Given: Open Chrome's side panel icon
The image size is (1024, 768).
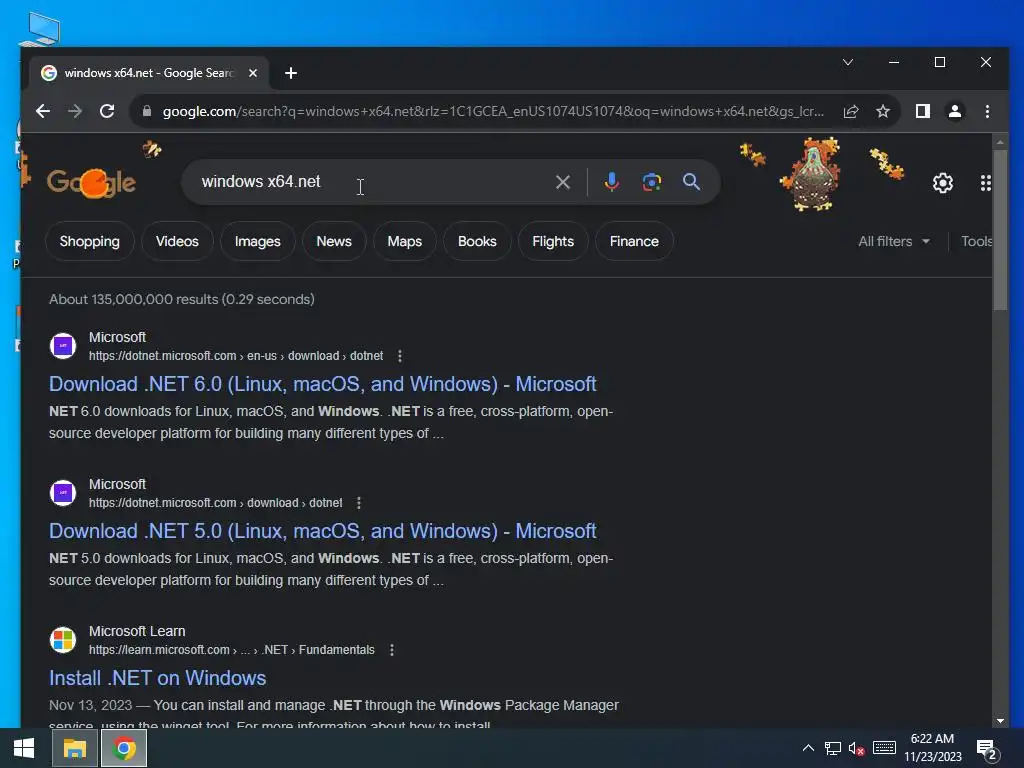Looking at the screenshot, I should coord(923,112).
